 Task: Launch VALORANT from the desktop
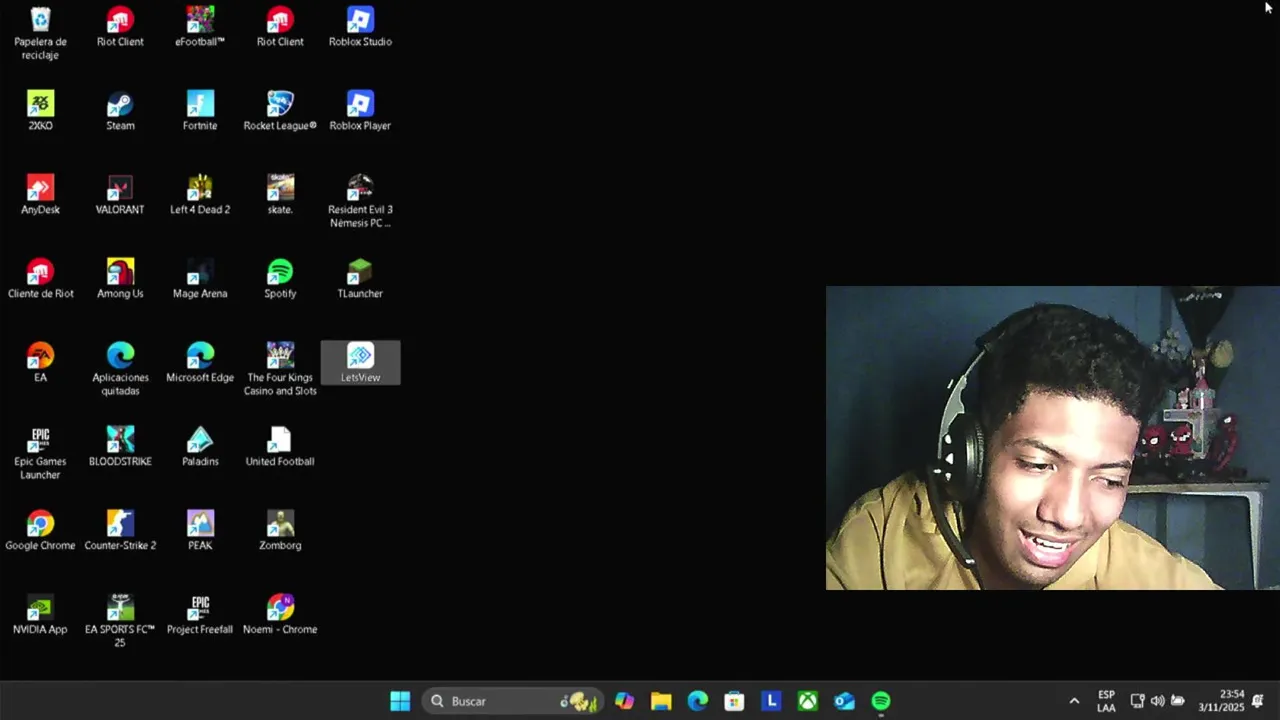120,195
